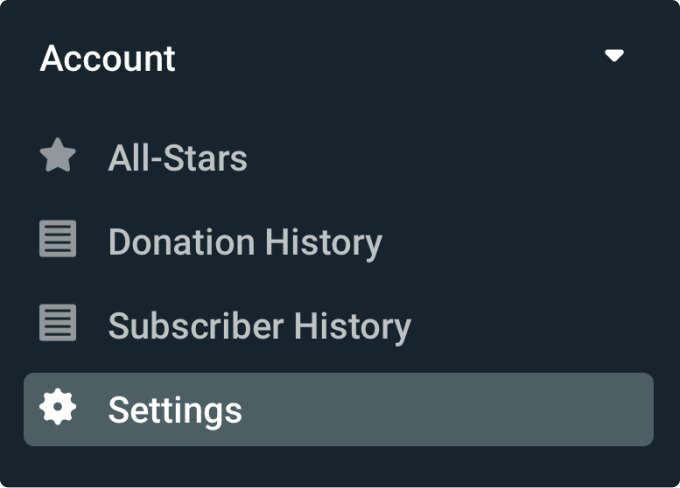This screenshot has width=680, height=488.
Task: Select the Settings menu item
Action: (x=338, y=409)
